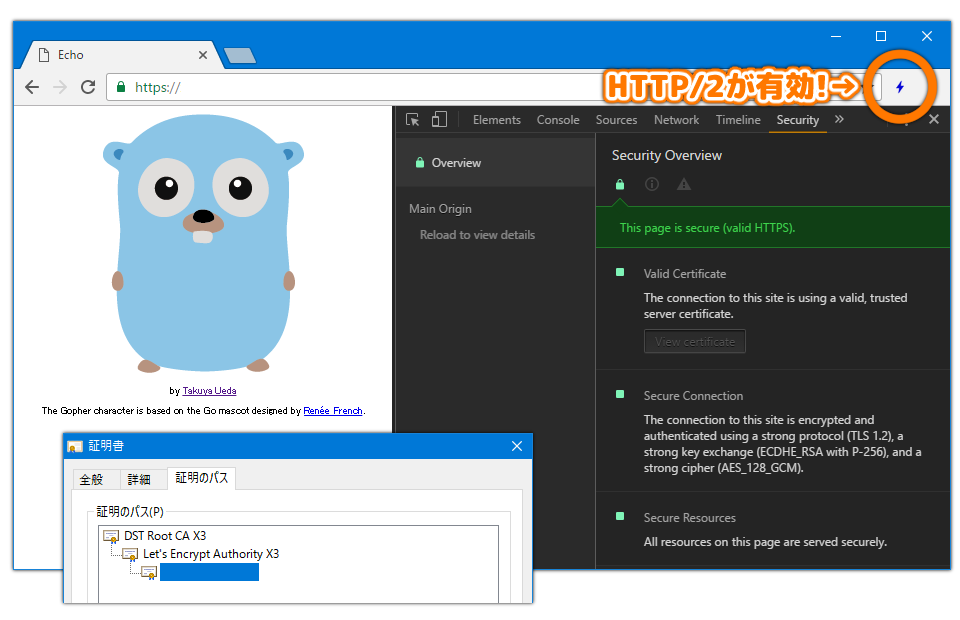Click the certificate dialog title icon
Screen dimensions: 960x620
(x=75, y=447)
